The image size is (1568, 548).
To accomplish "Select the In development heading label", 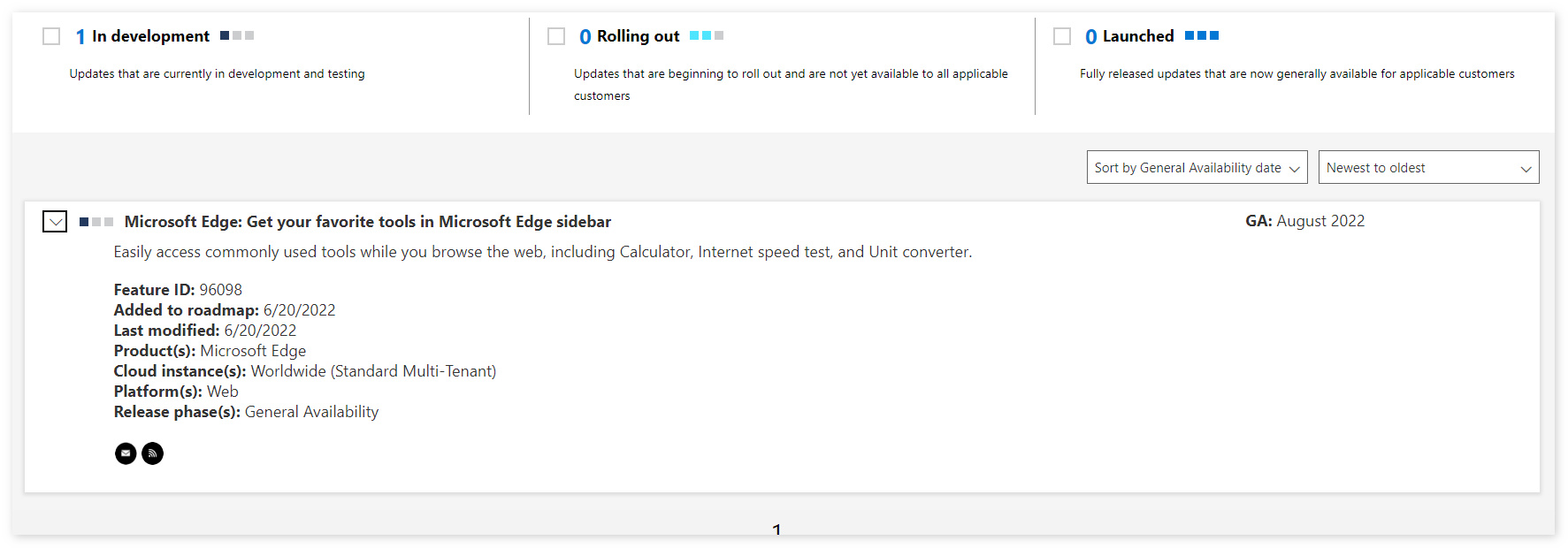I will pyautogui.click(x=150, y=36).
